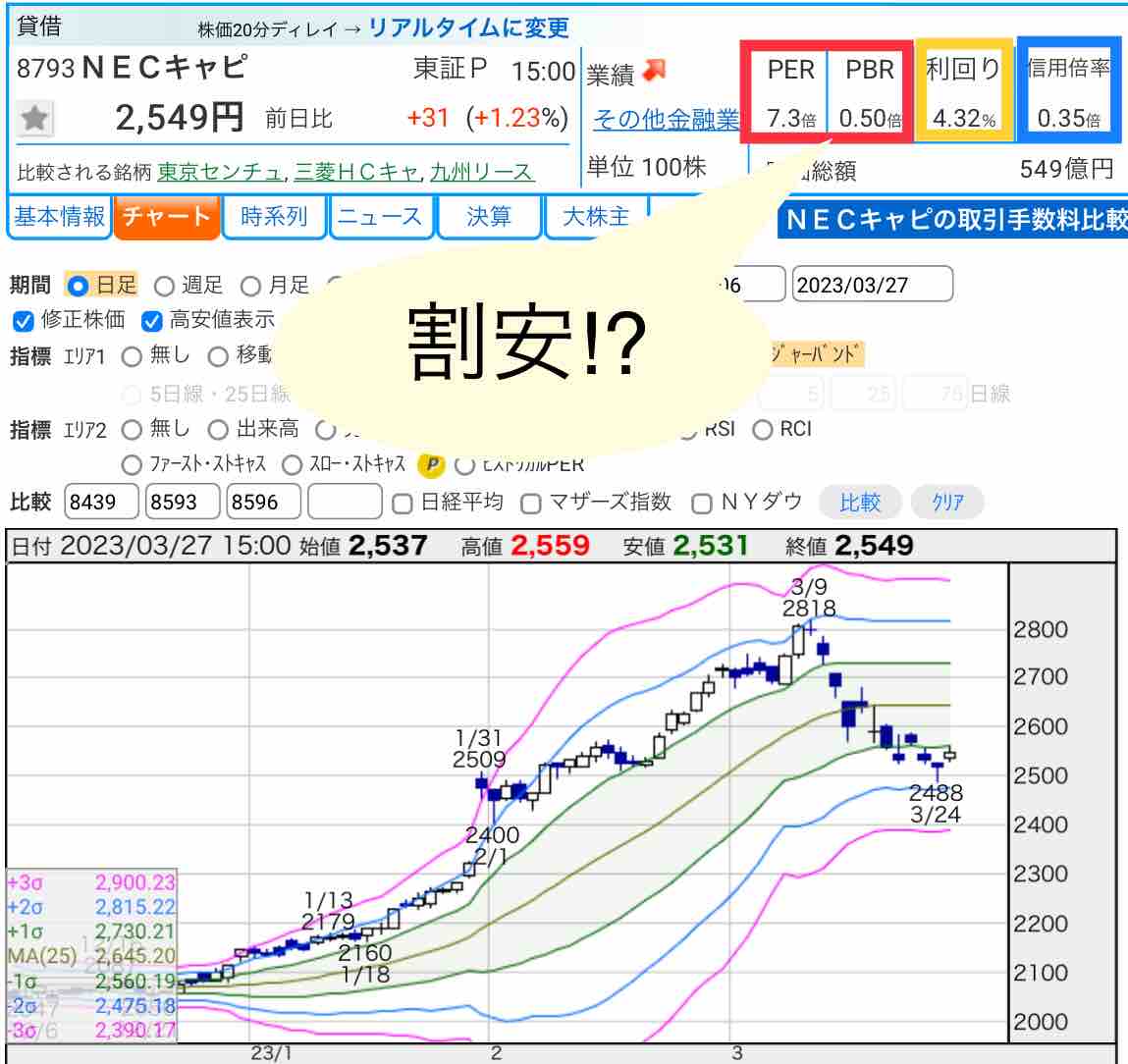Switch to ニュース tab
The width and height of the screenshot is (1128, 1064).
(381, 217)
